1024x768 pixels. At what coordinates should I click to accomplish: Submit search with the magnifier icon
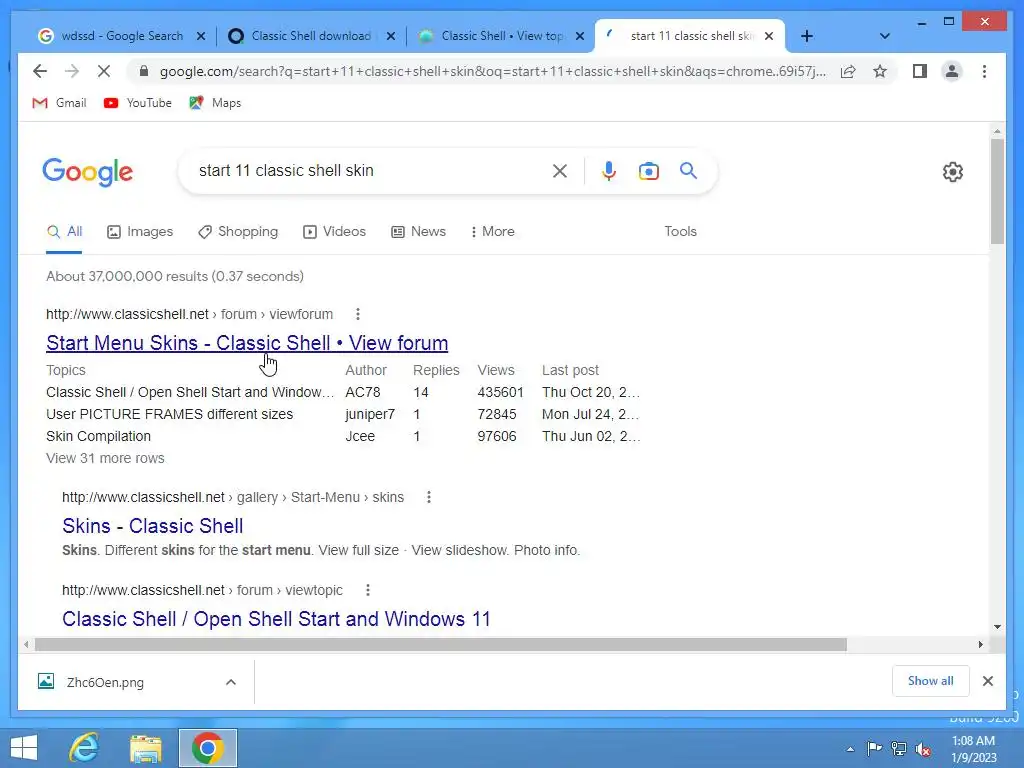(x=688, y=171)
